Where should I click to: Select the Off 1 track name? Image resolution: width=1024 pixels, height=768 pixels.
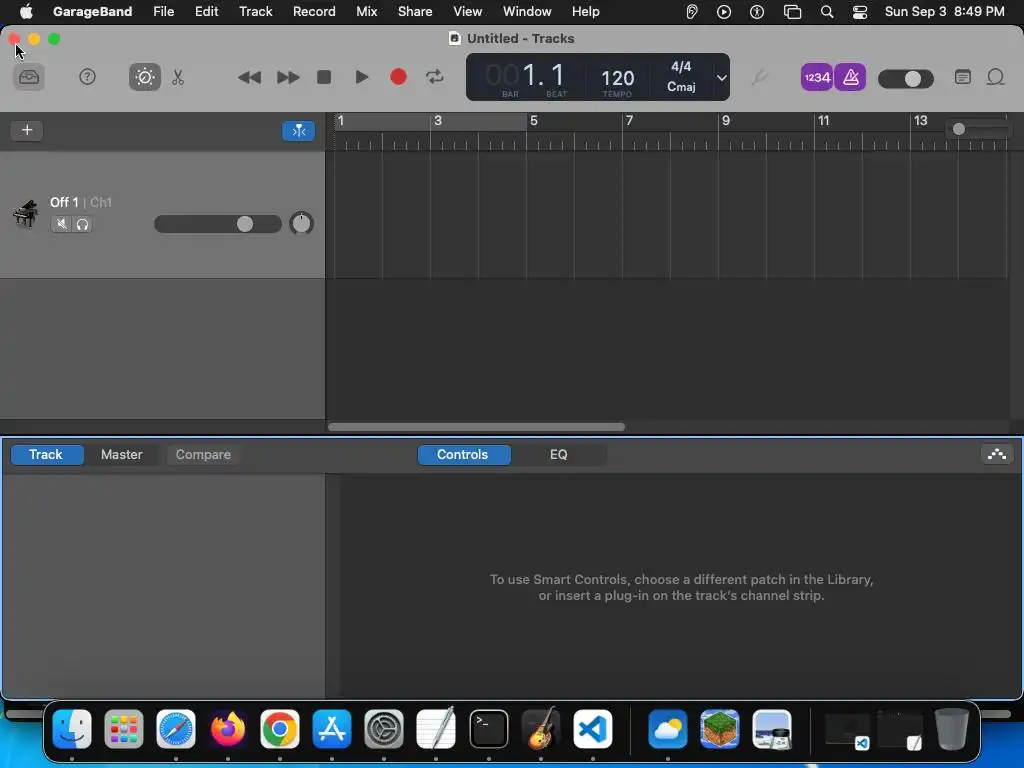[x=64, y=202]
